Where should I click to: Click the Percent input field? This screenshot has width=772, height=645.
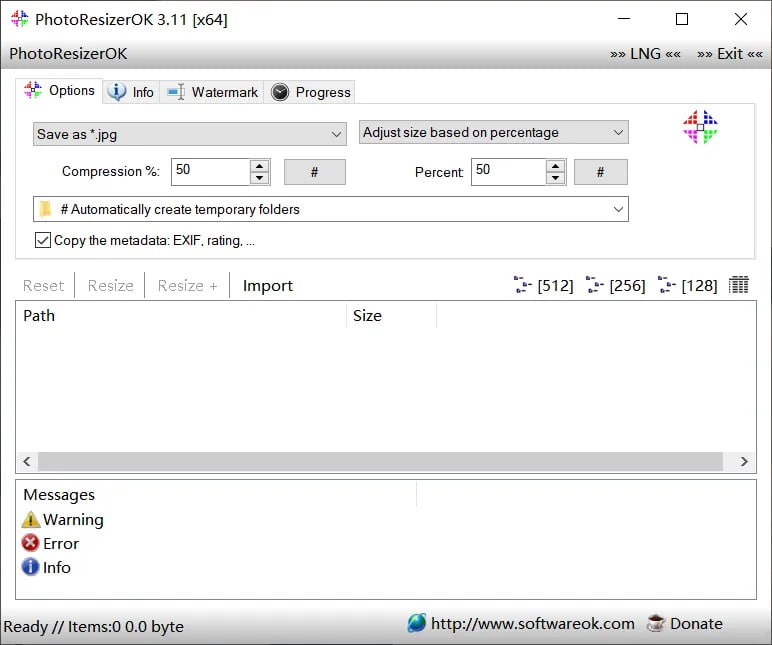[509, 171]
